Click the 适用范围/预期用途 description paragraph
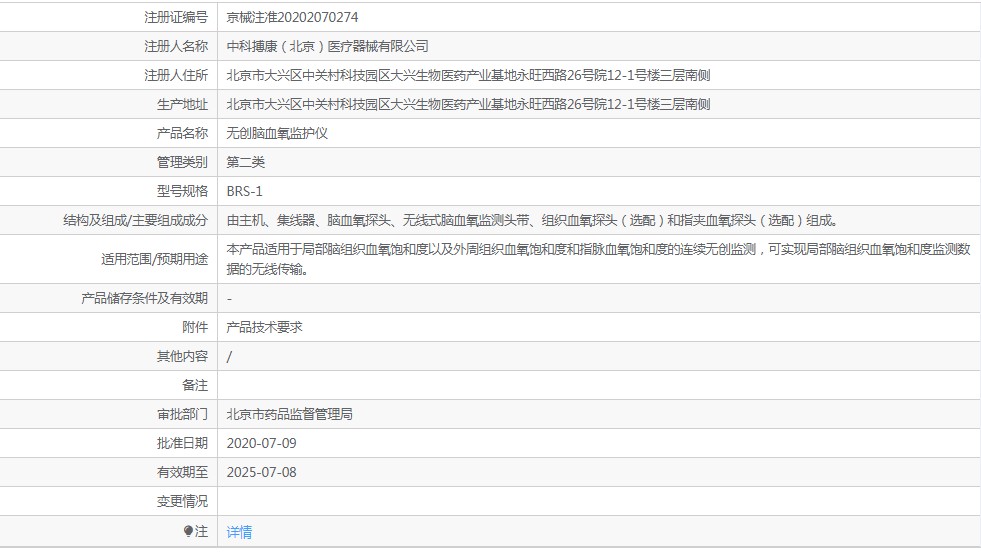 [598, 259]
